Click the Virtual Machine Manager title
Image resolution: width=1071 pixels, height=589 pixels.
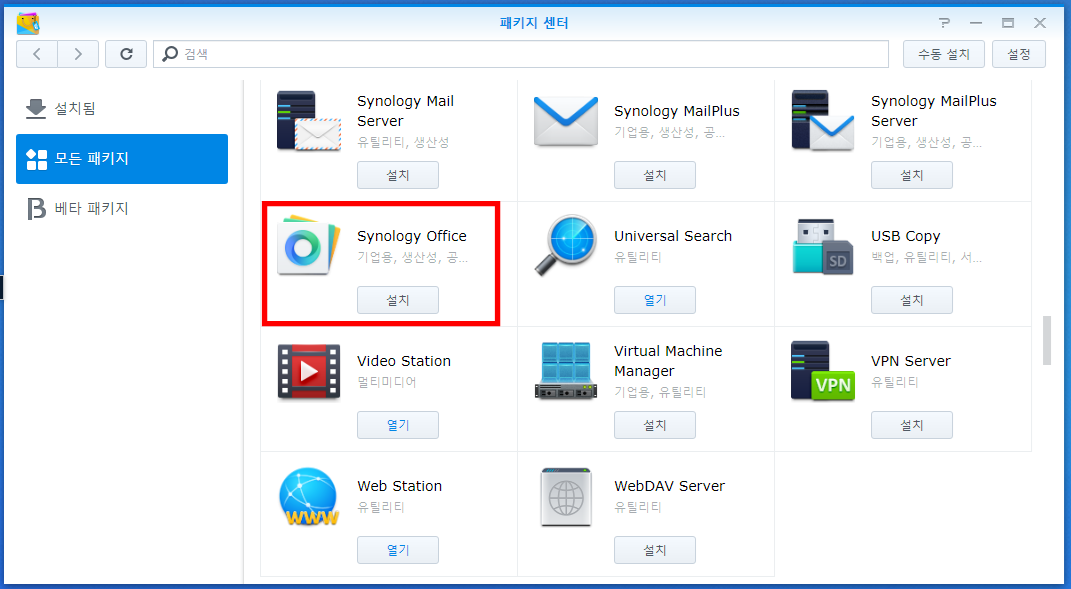(x=668, y=361)
